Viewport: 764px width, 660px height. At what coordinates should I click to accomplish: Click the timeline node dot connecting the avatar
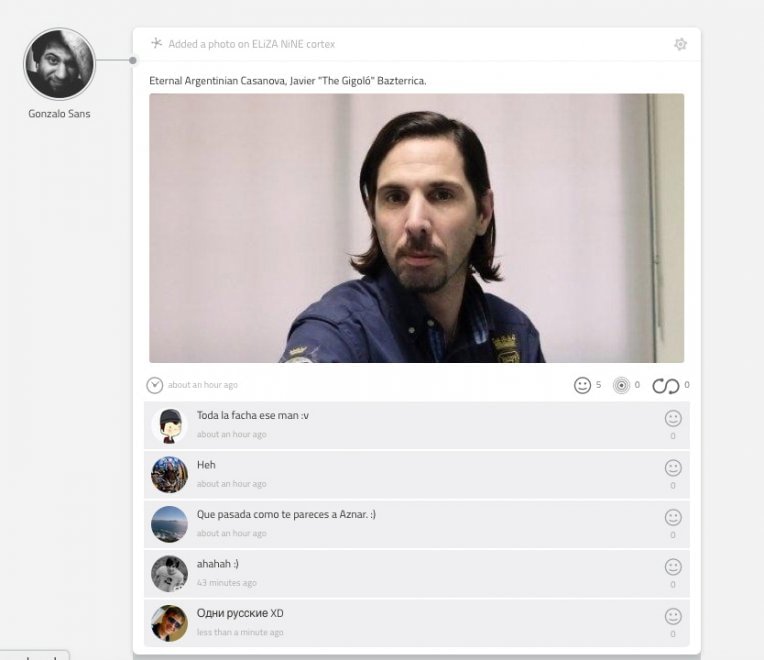pyautogui.click(x=133, y=60)
